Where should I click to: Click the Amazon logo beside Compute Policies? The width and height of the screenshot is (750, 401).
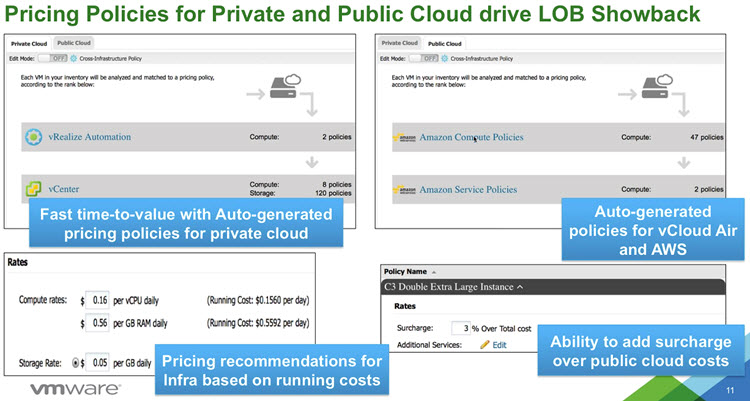click(404, 137)
